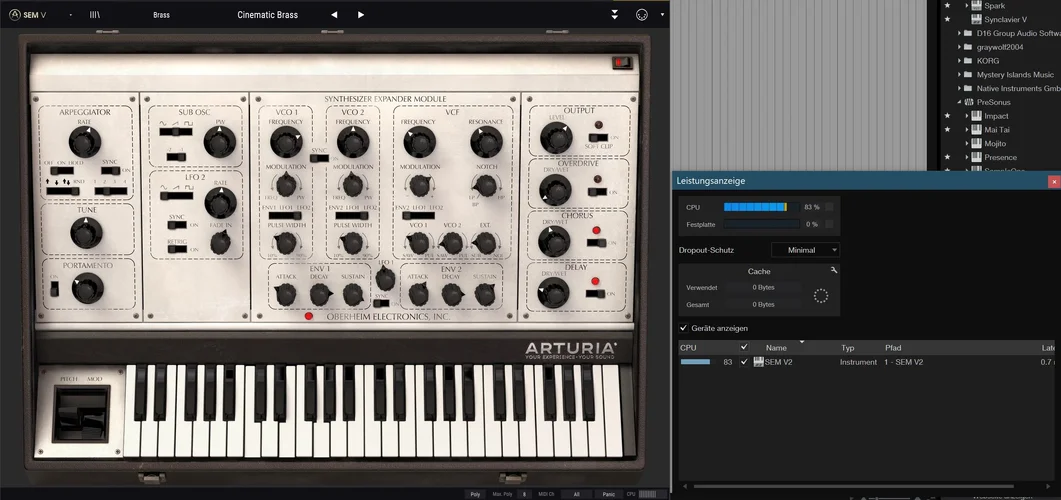Viewport: 1061px width, 500px height.
Task: Click the Poly mode button
Action: click(475, 494)
